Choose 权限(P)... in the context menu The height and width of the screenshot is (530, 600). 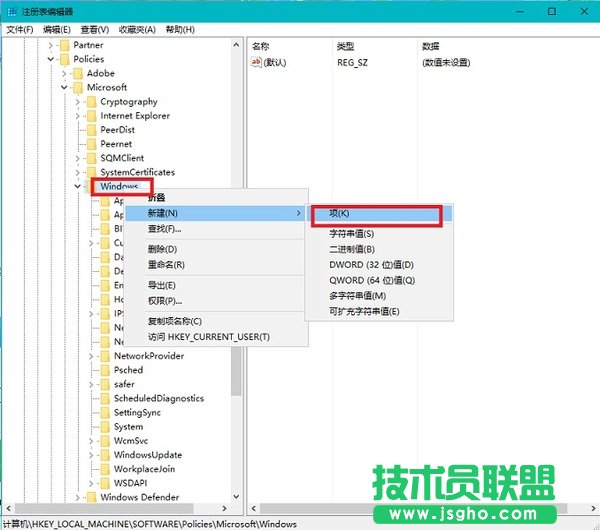point(216,301)
